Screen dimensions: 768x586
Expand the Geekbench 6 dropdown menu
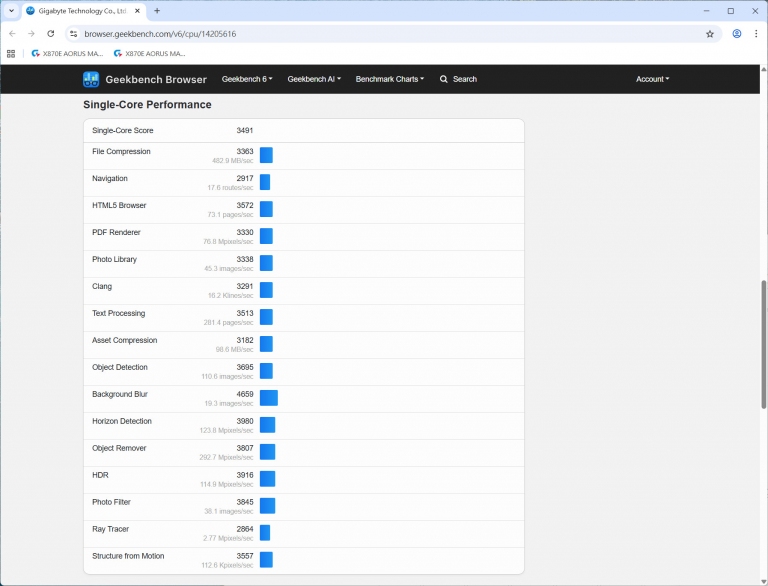[247, 79]
